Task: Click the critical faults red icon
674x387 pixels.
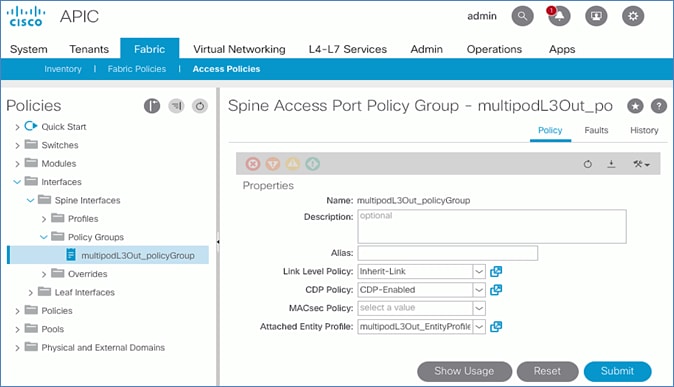Action: [253, 164]
